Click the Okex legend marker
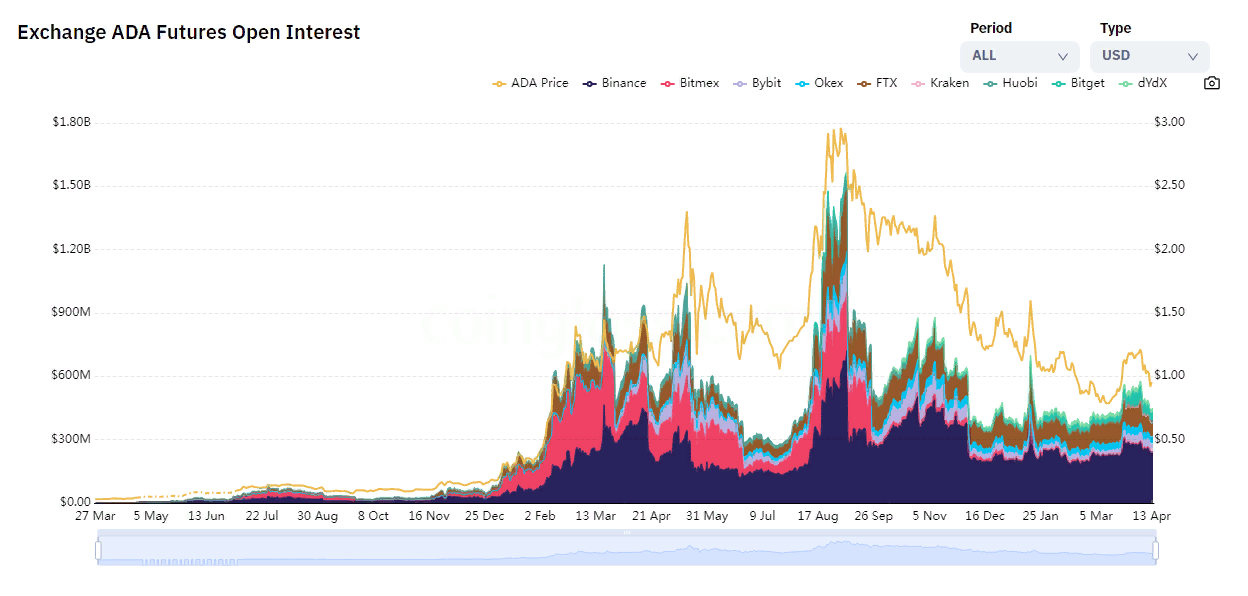Screen dimensions: 1248x596 point(800,83)
